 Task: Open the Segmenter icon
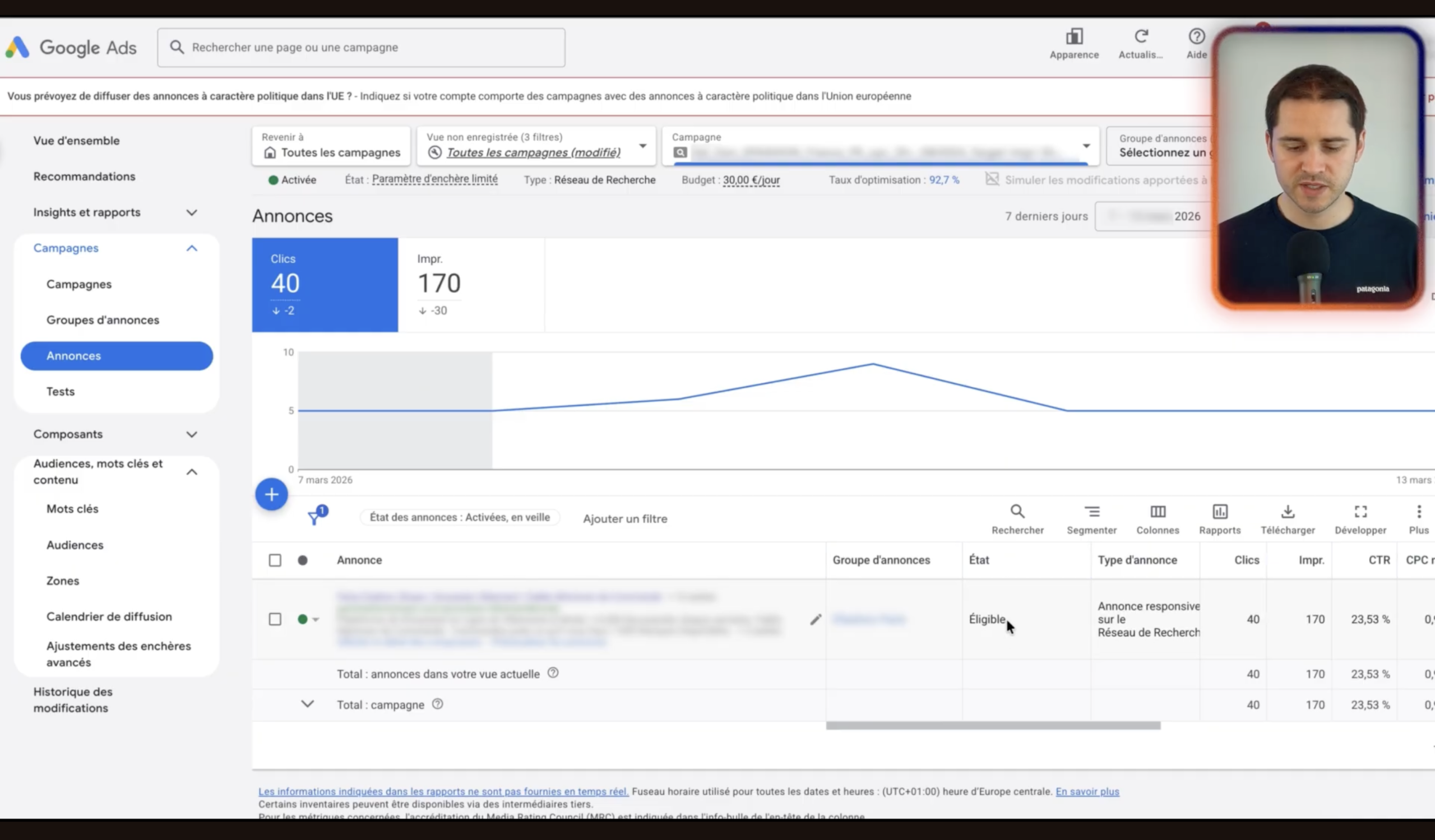(x=1091, y=511)
